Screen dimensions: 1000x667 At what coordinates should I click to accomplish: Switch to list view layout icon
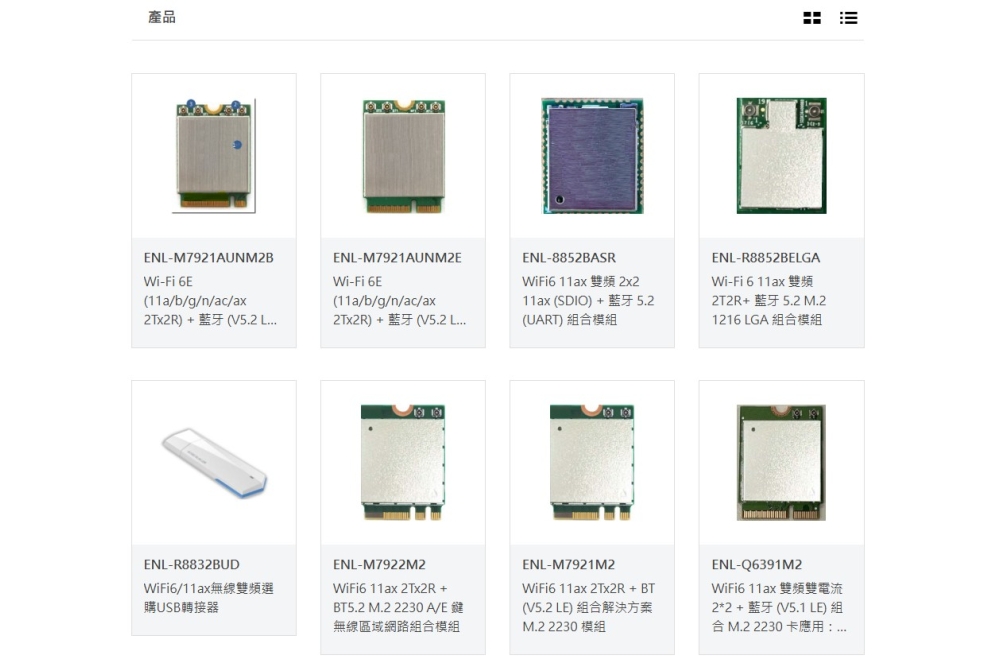tap(848, 18)
